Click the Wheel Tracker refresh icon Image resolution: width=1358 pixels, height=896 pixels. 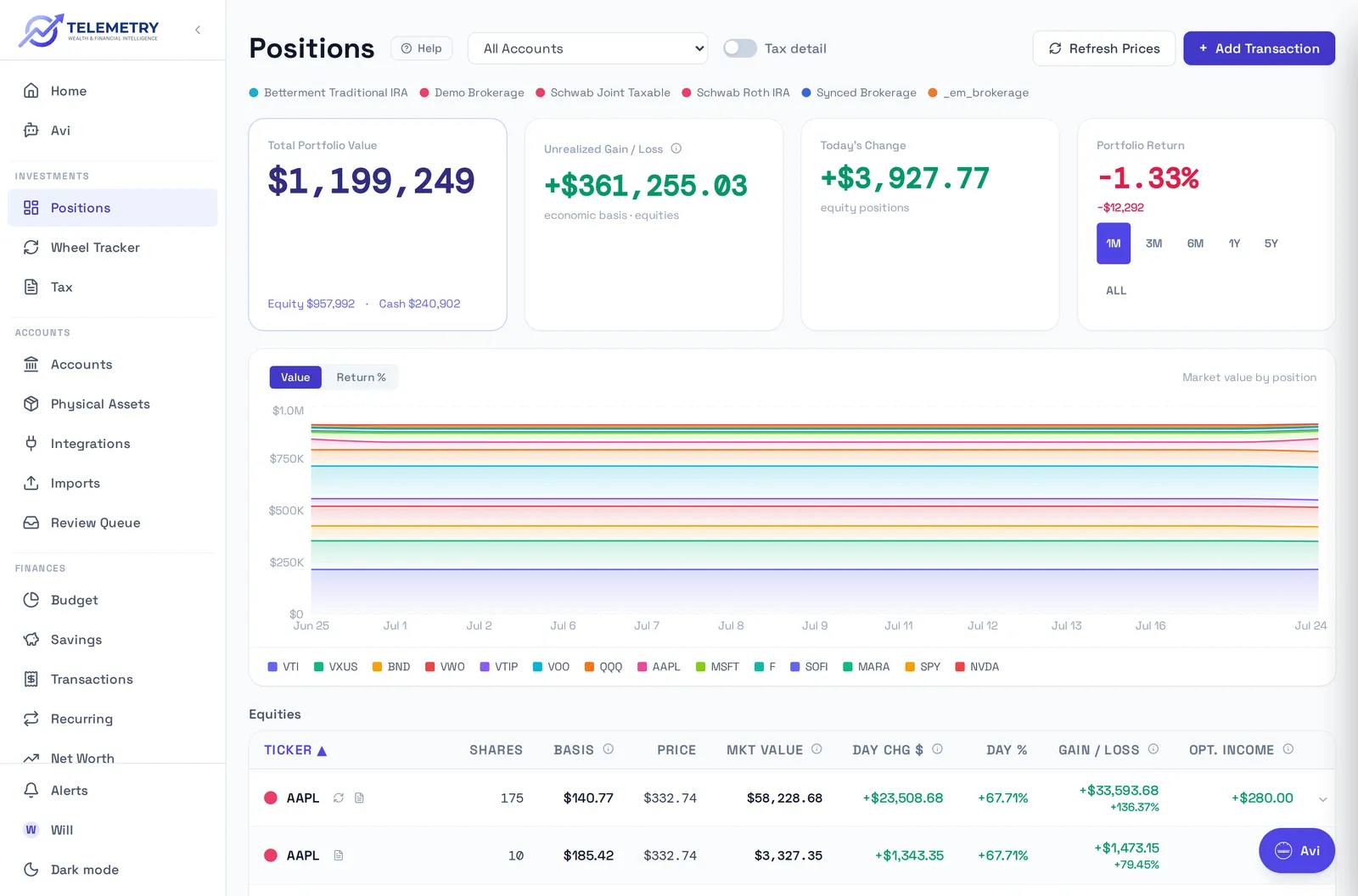click(31, 247)
